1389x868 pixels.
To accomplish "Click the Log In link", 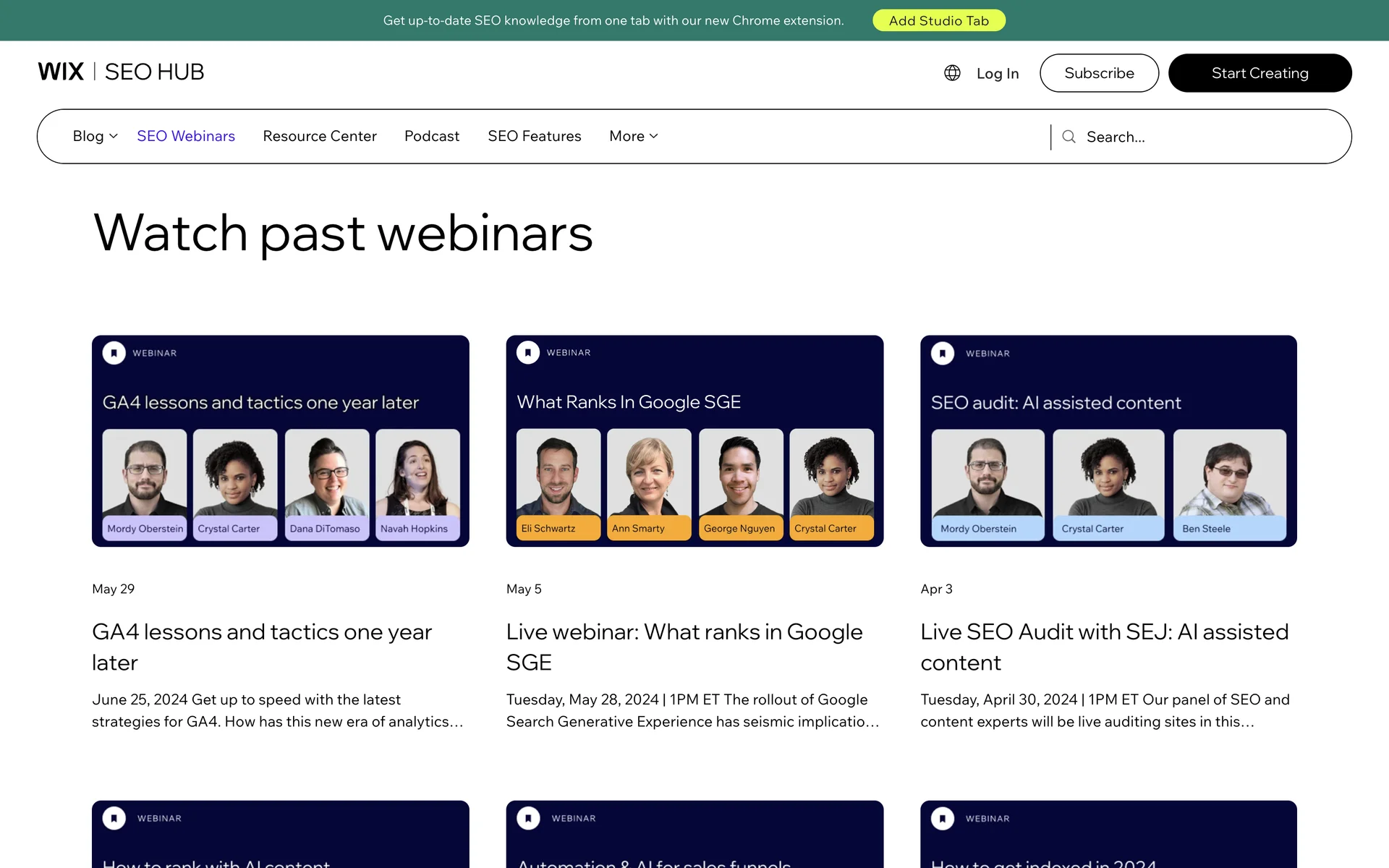I will click(x=997, y=73).
